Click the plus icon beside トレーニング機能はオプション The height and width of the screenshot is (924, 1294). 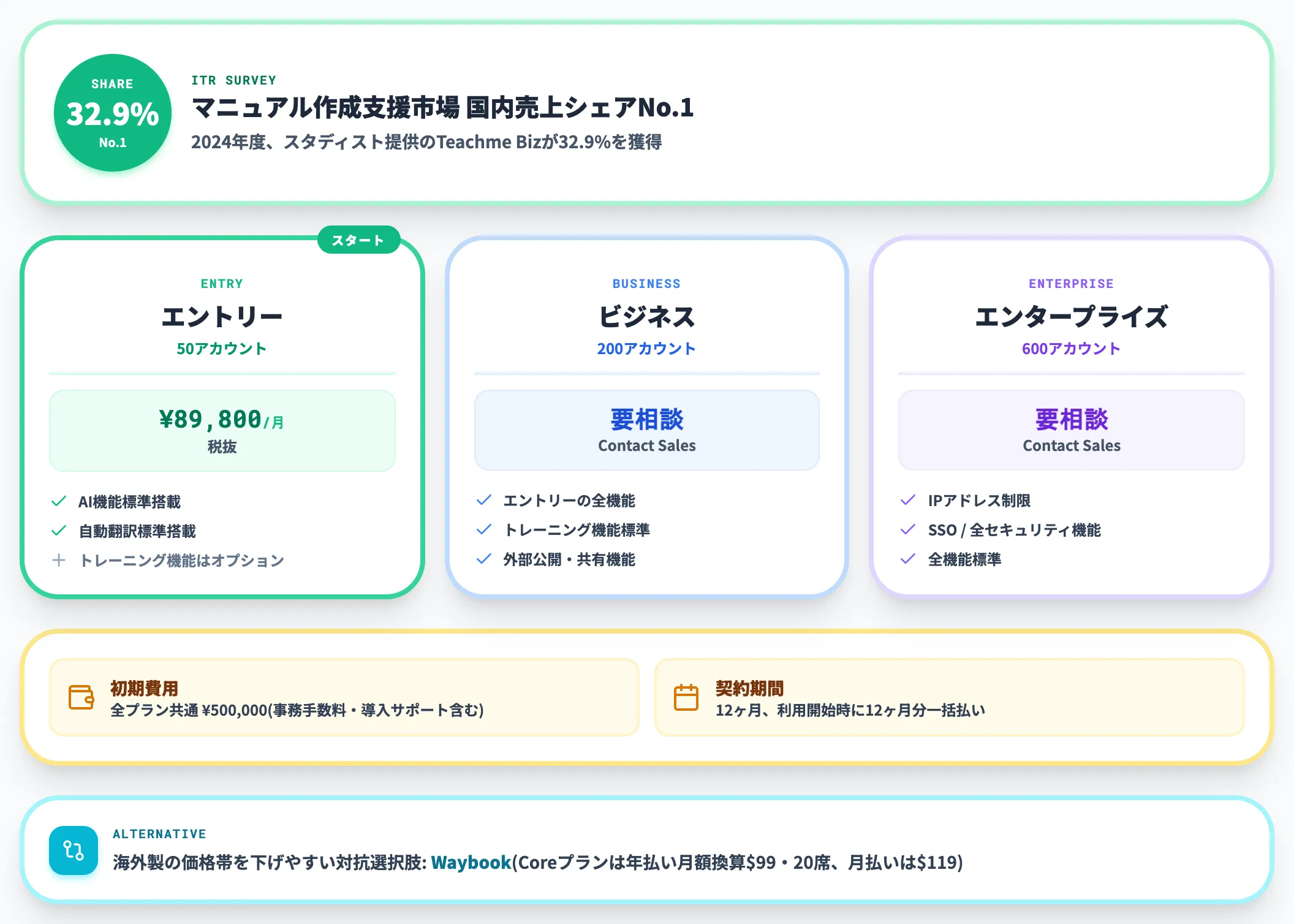coord(59,560)
